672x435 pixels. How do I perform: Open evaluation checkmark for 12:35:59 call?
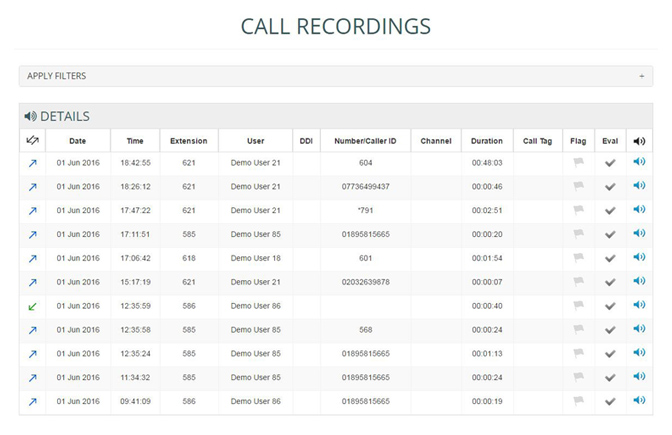(610, 306)
